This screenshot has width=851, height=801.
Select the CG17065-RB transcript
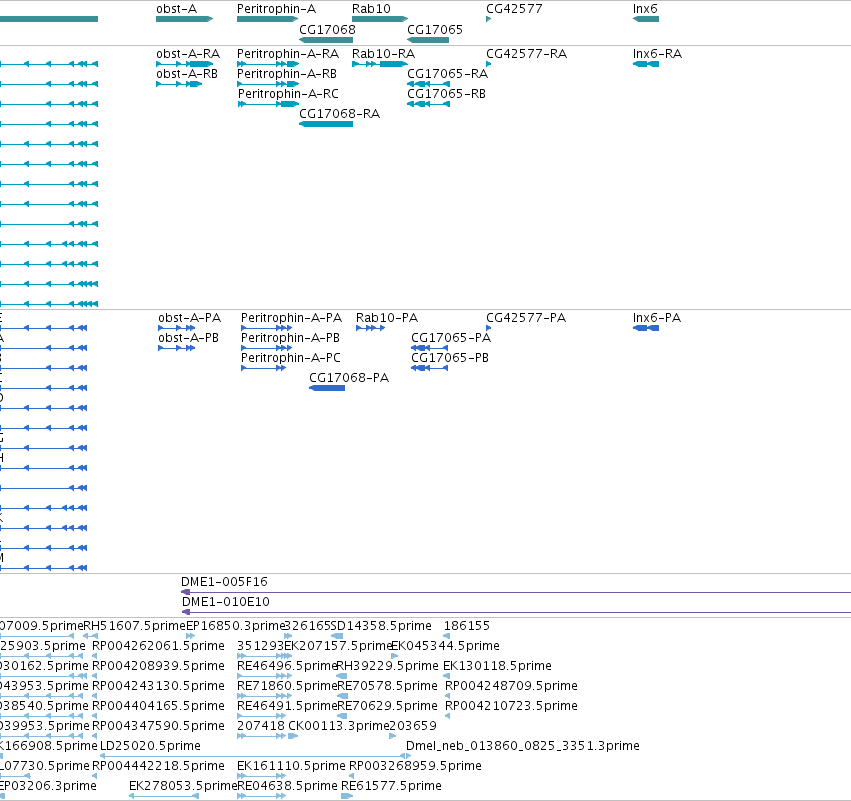pyautogui.click(x=428, y=104)
